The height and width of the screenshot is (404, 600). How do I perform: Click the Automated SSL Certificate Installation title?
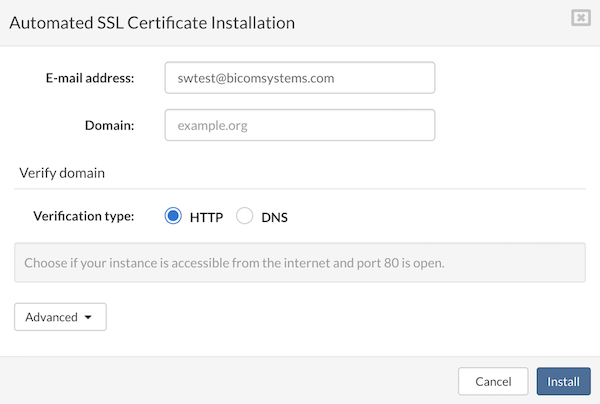point(151,21)
